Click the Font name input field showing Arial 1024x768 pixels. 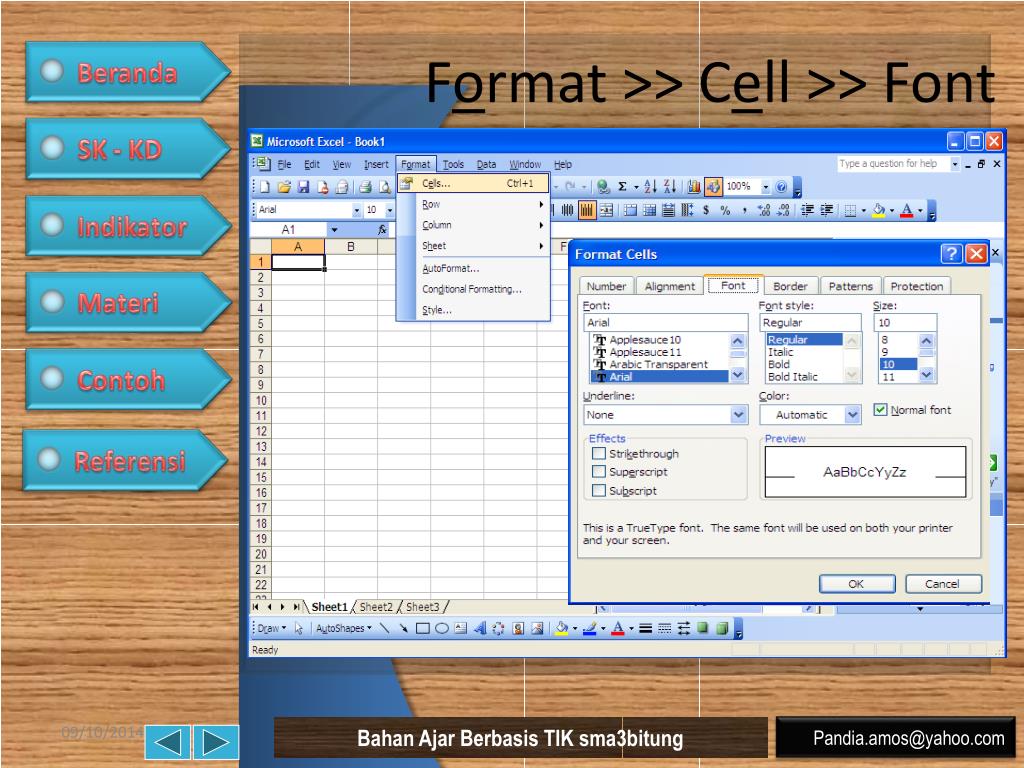point(665,322)
